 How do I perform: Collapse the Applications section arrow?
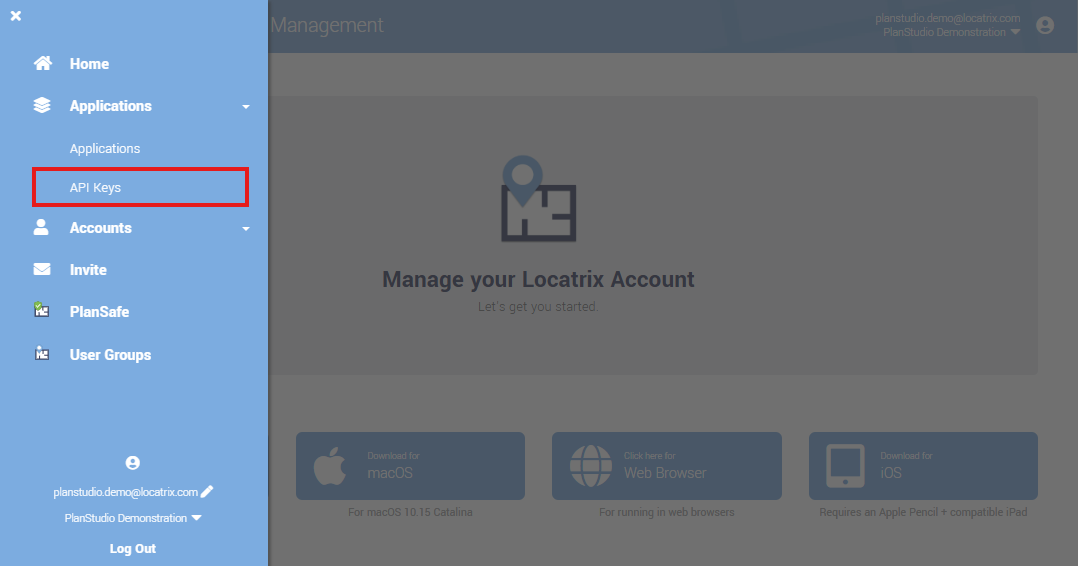245,107
